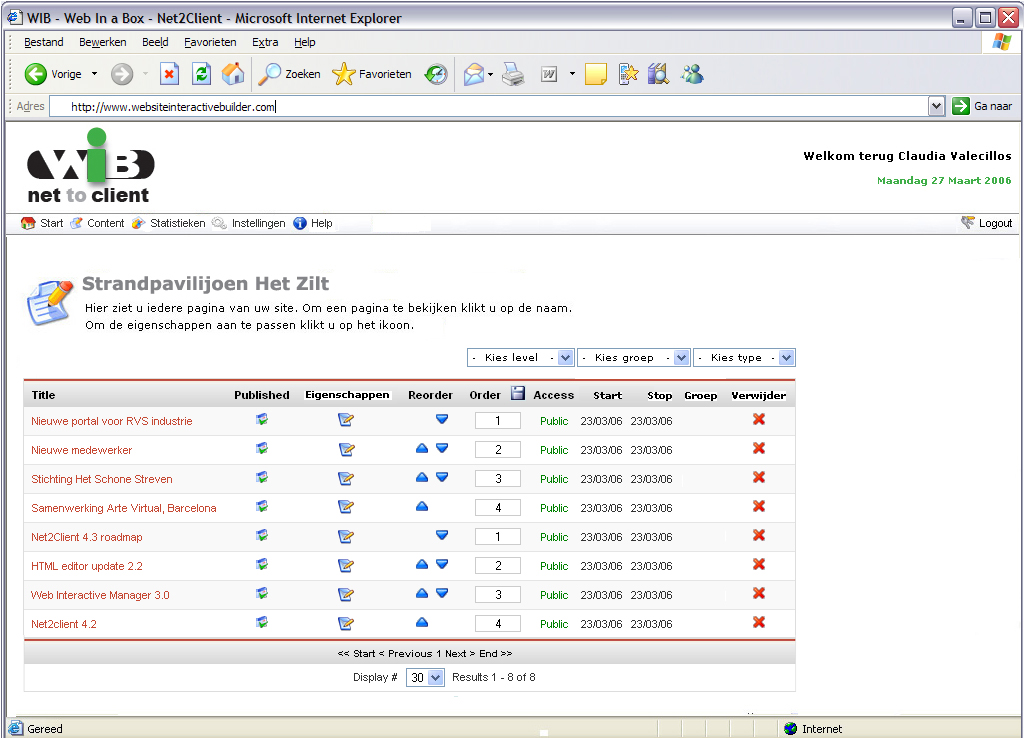Delete Net2client 4.2 with red X
Screen dimensions: 1024x738
tap(759, 622)
